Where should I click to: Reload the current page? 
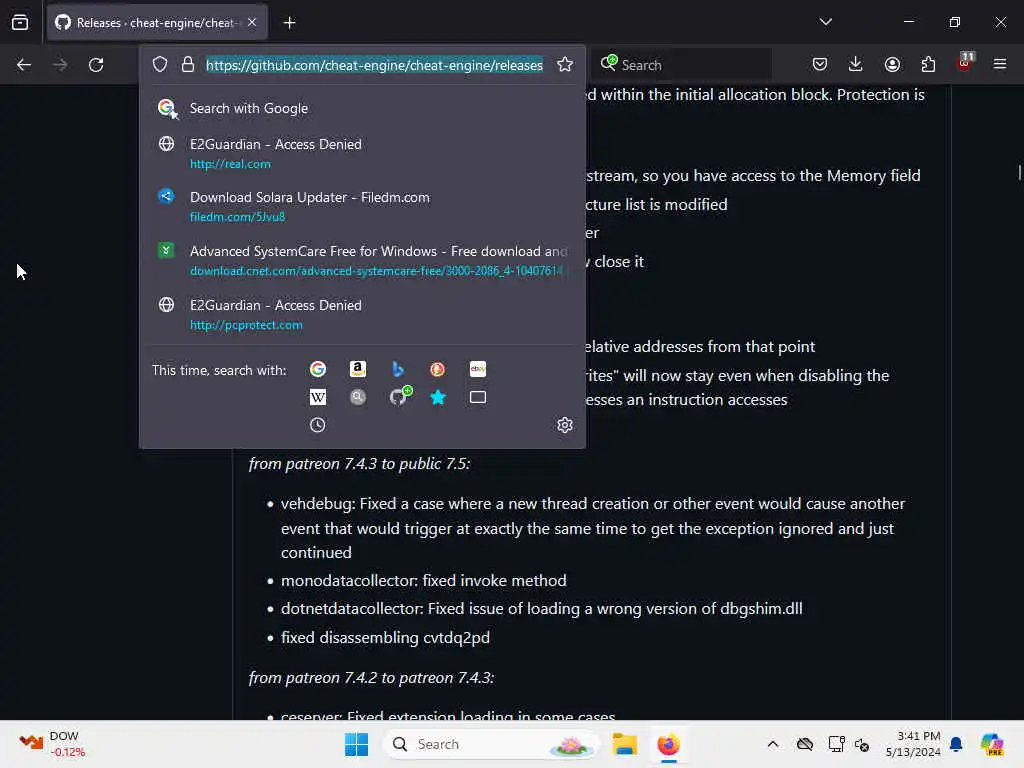point(96,65)
